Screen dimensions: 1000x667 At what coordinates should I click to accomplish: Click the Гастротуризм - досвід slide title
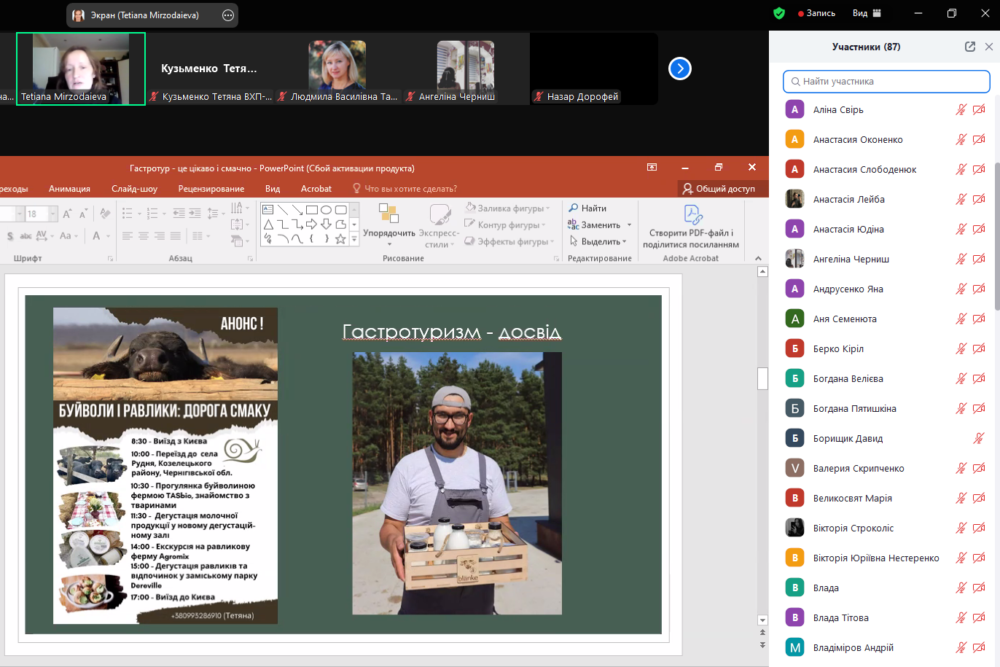(x=452, y=332)
